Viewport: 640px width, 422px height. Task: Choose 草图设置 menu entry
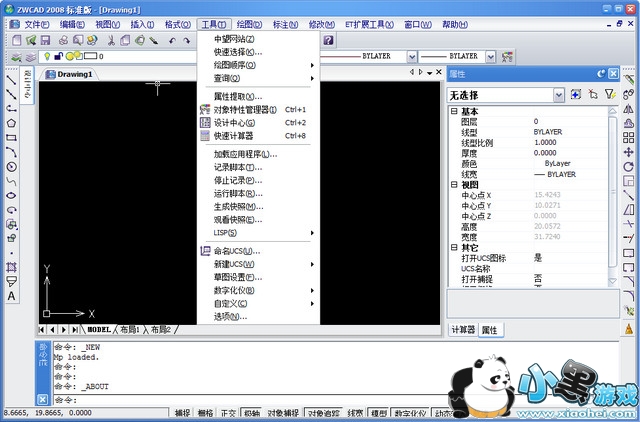tap(258, 278)
